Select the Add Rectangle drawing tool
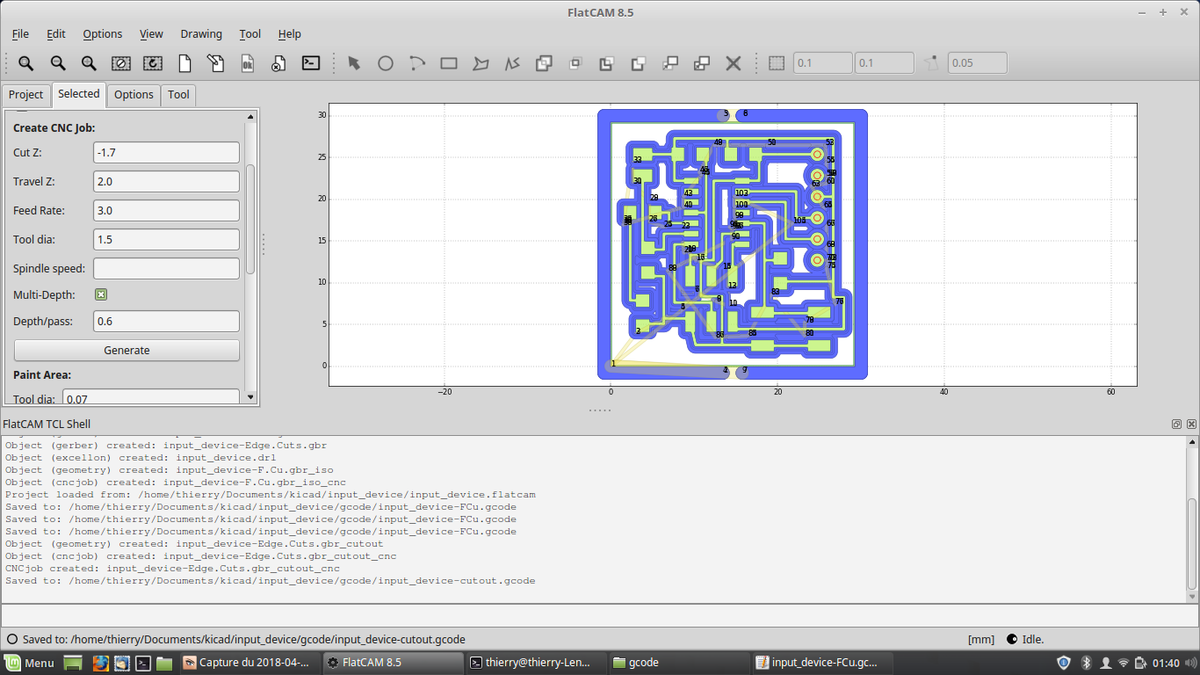This screenshot has width=1200, height=675. [x=449, y=63]
